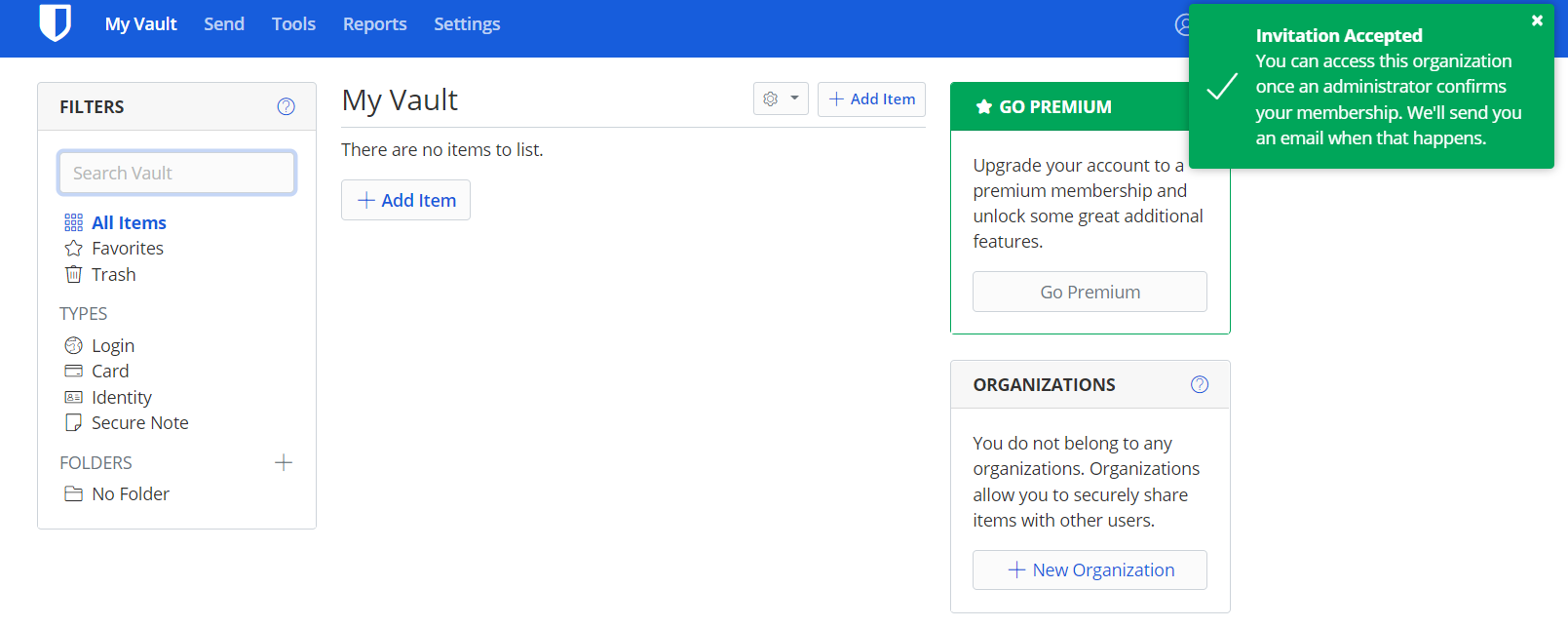Click the FOLDERS section label
This screenshot has height=628, width=1568.
click(x=96, y=462)
